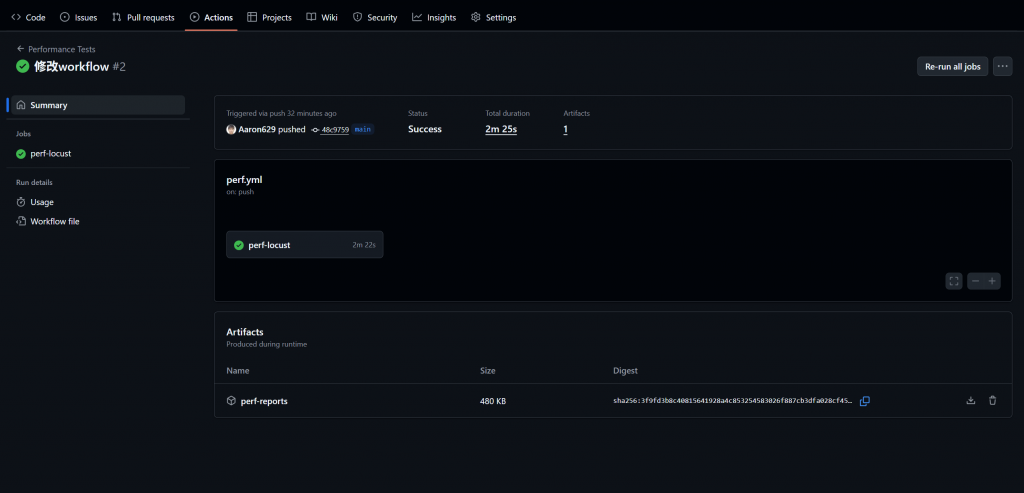Click the Projects table icon

(x=252, y=18)
